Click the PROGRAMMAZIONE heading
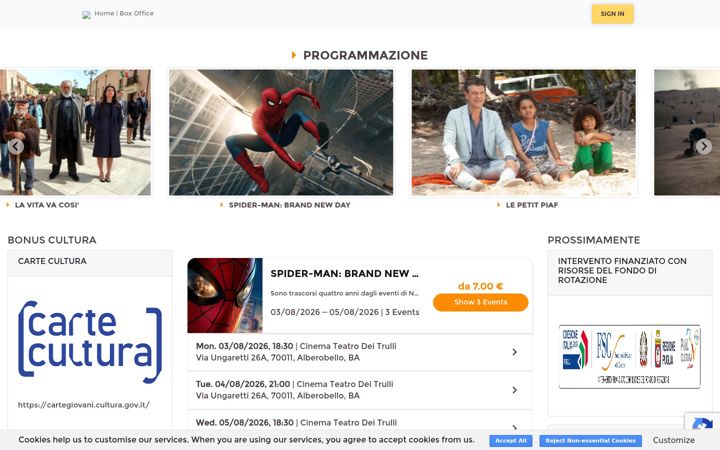 (x=365, y=56)
